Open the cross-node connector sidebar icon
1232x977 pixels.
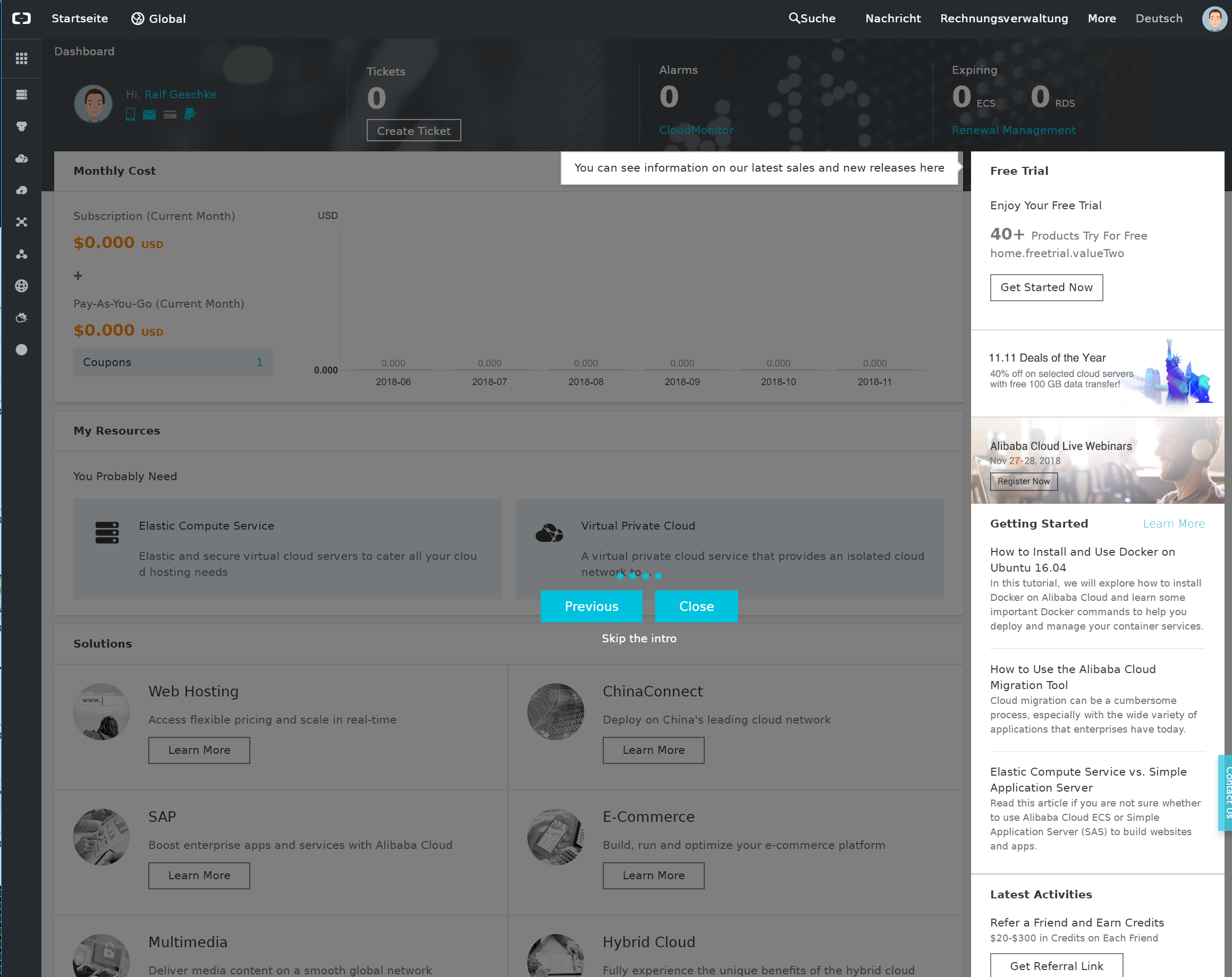coord(21,222)
